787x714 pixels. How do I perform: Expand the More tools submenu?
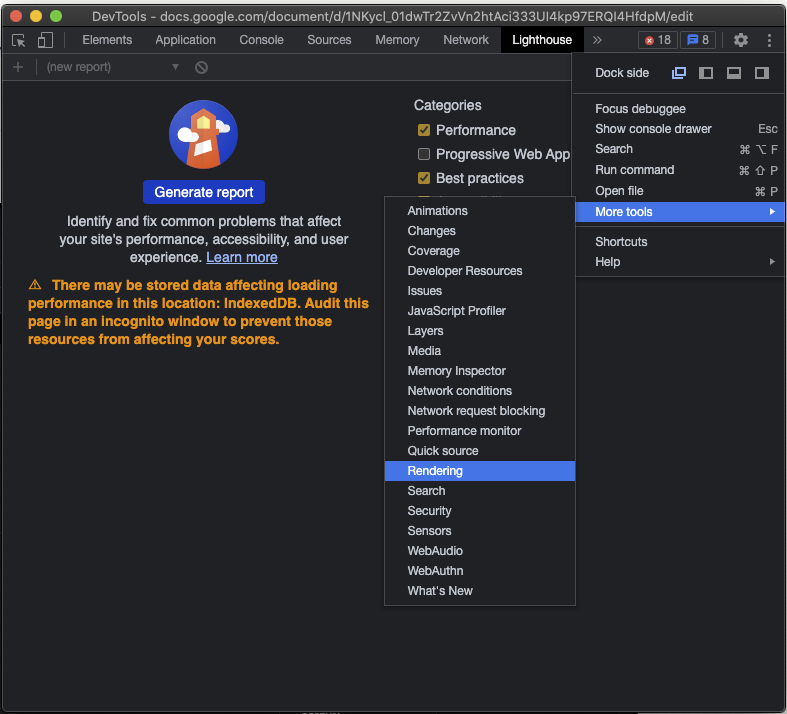(x=680, y=212)
